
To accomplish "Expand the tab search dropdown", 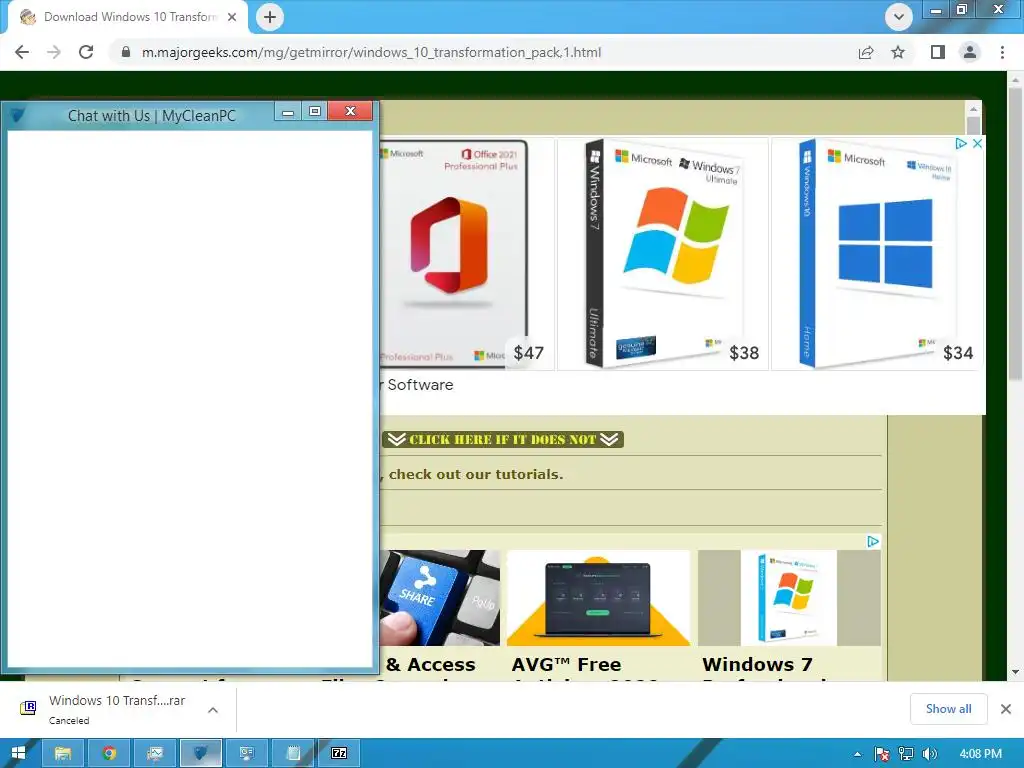I will click(899, 17).
